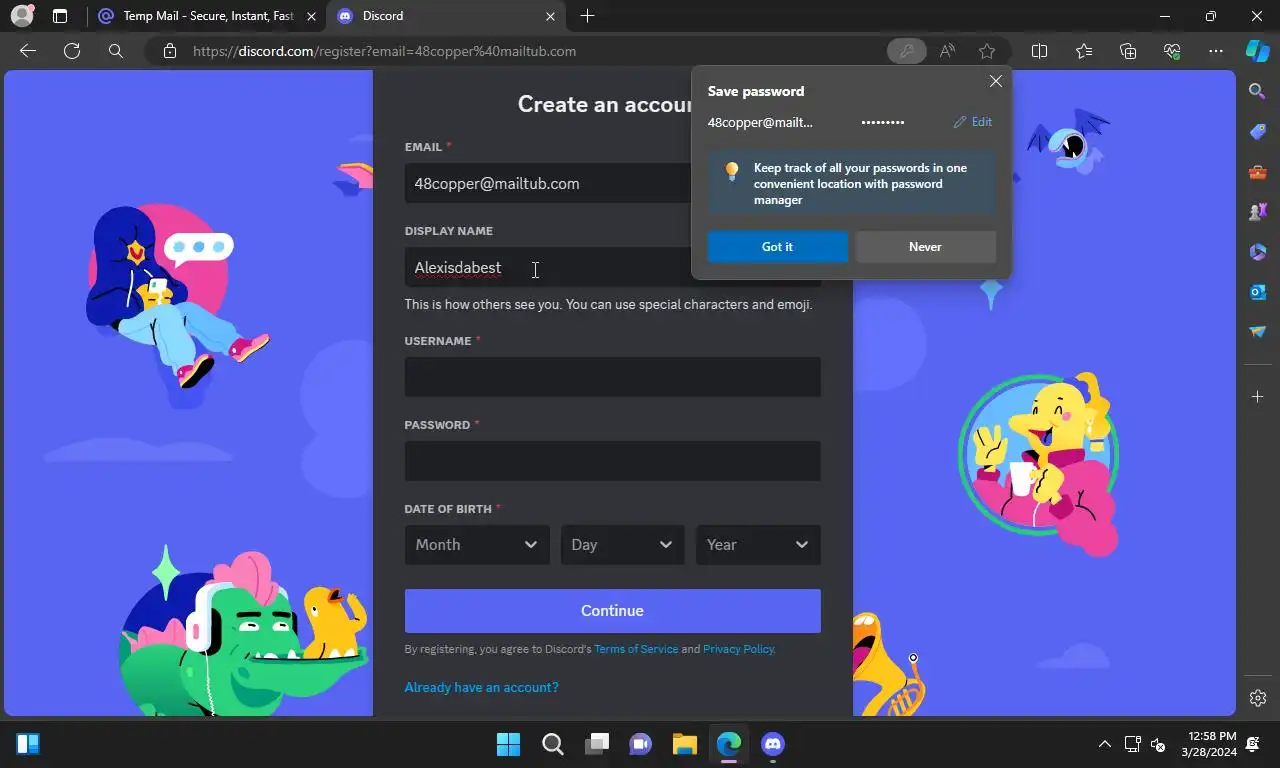Open sidebar Games chess icon
Image resolution: width=1280 pixels, height=768 pixels.
coord(1258,211)
